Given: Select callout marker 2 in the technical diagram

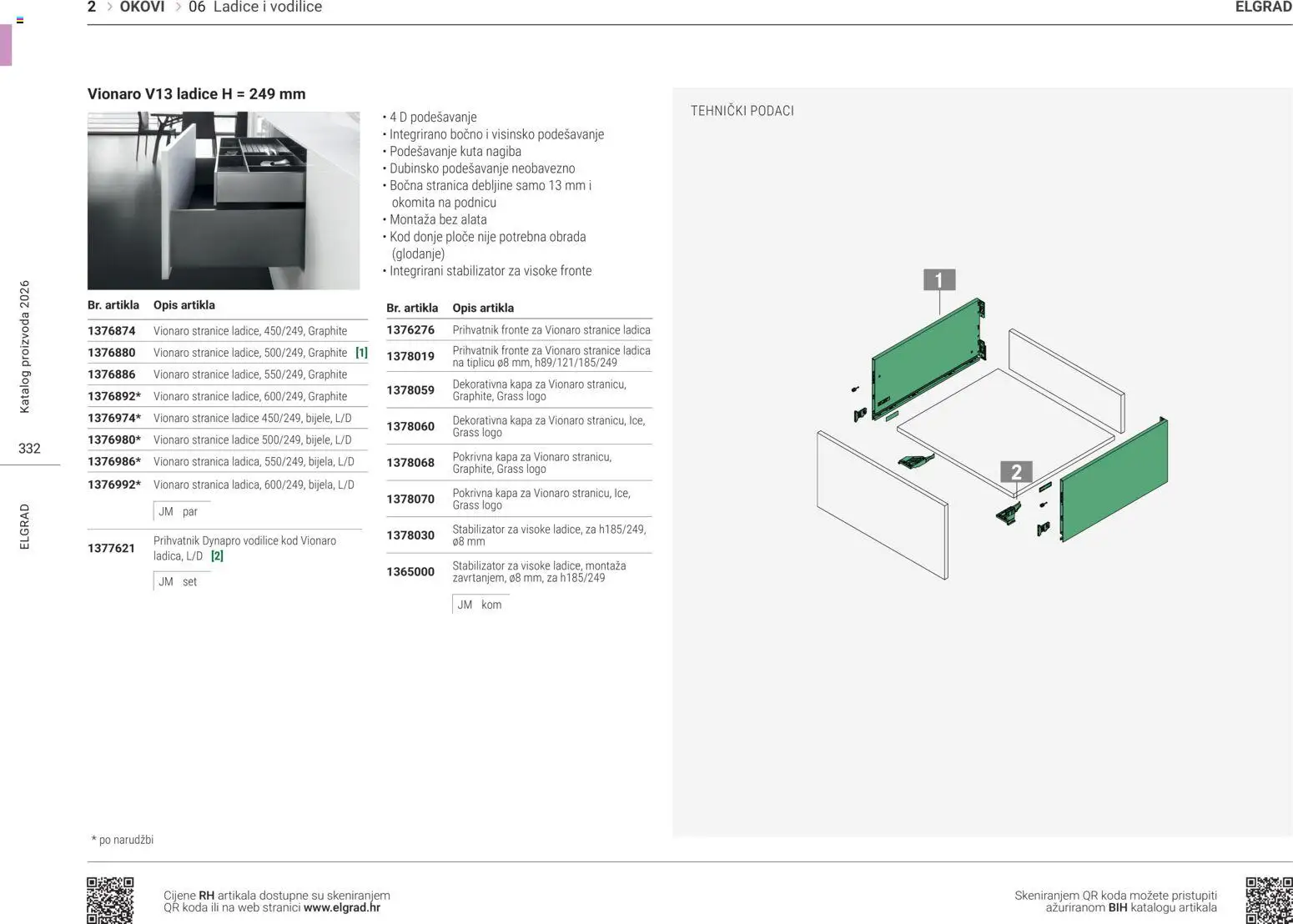Looking at the screenshot, I should (1015, 472).
